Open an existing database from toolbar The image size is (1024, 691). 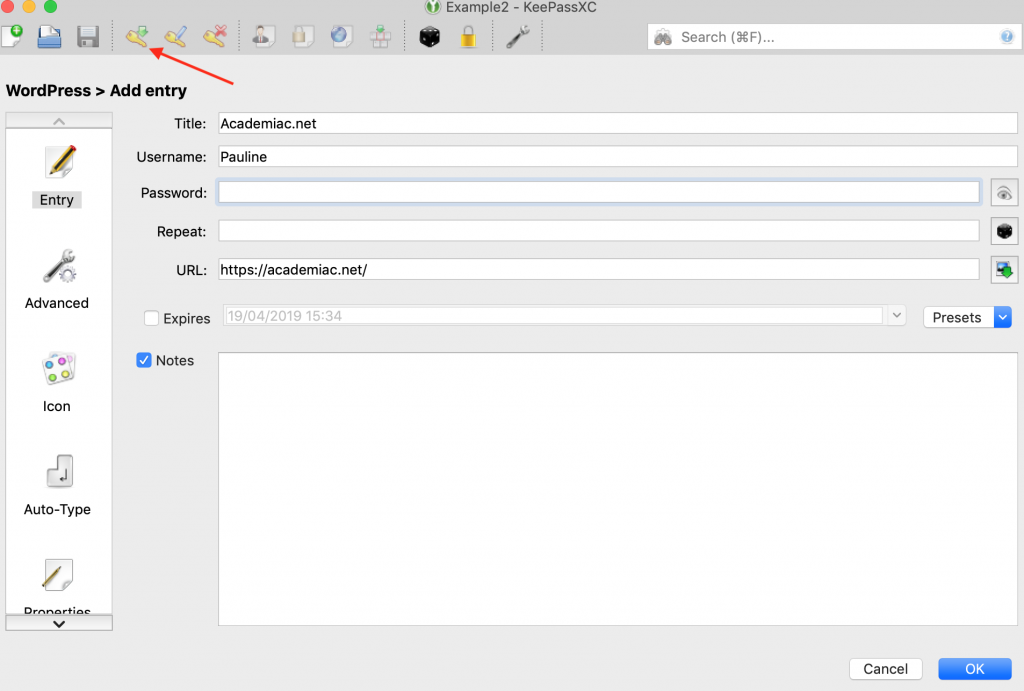[x=49, y=36]
